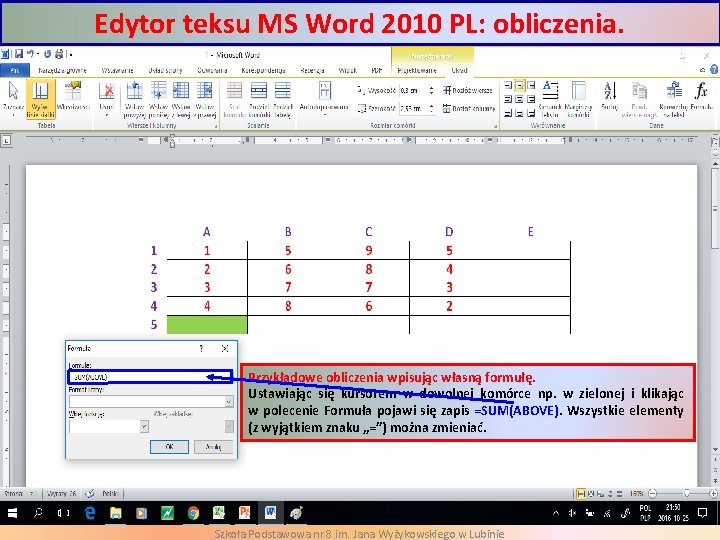Click Rozłóż kolumny icon

click(468, 109)
